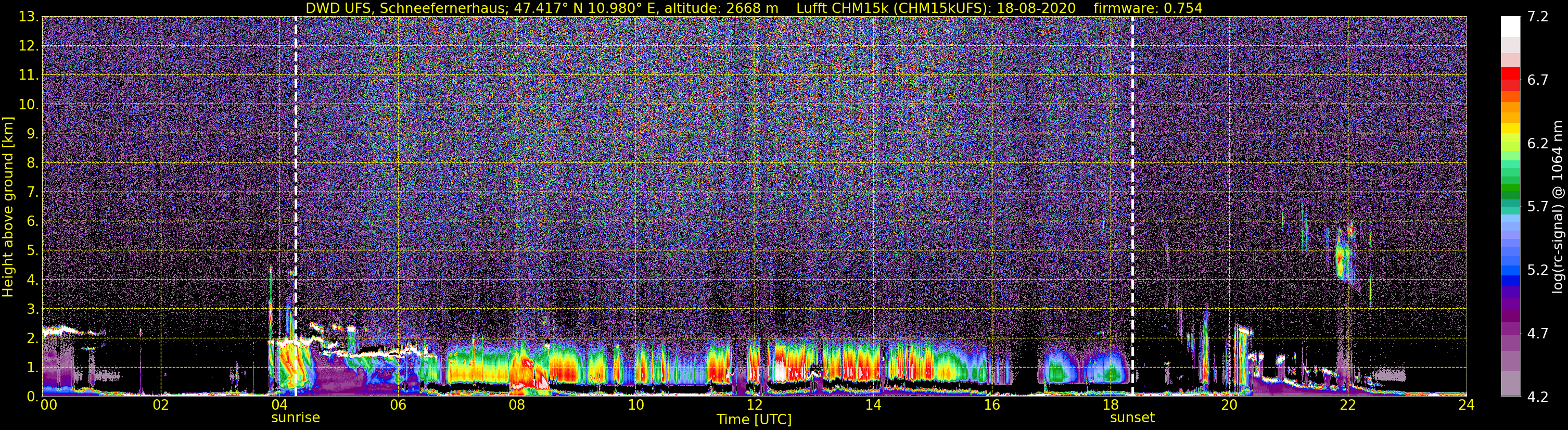Click the '08' time tick label
Viewport: 1568px width, 430px height.
517,405
